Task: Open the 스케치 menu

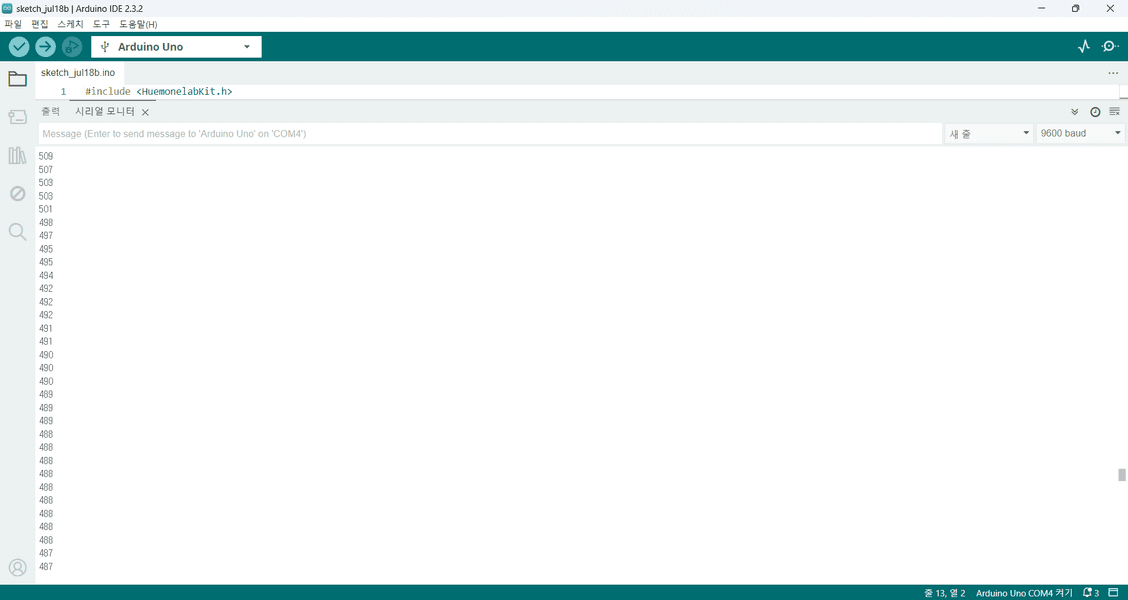Action: coord(70,24)
